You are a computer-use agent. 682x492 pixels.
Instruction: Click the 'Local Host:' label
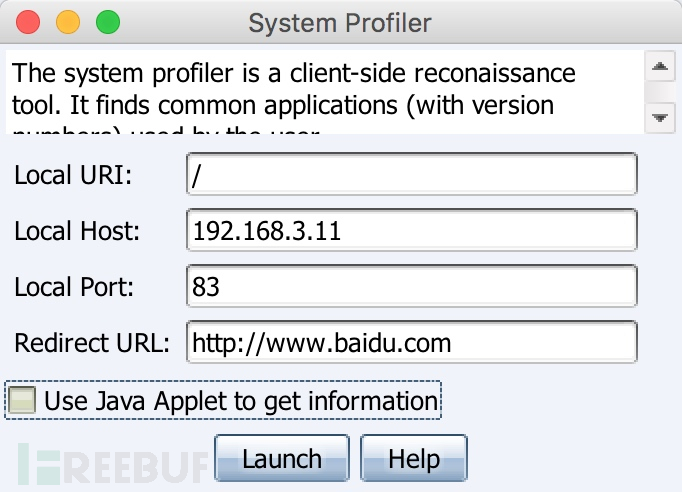tap(77, 231)
